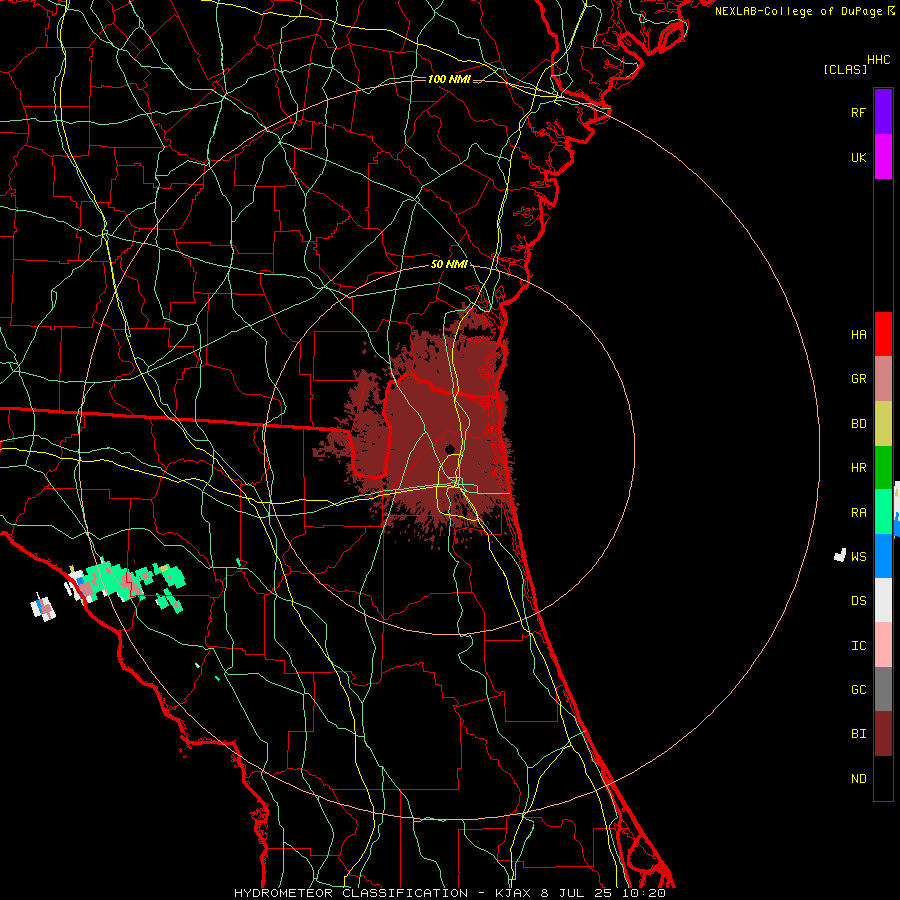Click the [CLAS] units label
900x900 pixels.
tap(845, 70)
